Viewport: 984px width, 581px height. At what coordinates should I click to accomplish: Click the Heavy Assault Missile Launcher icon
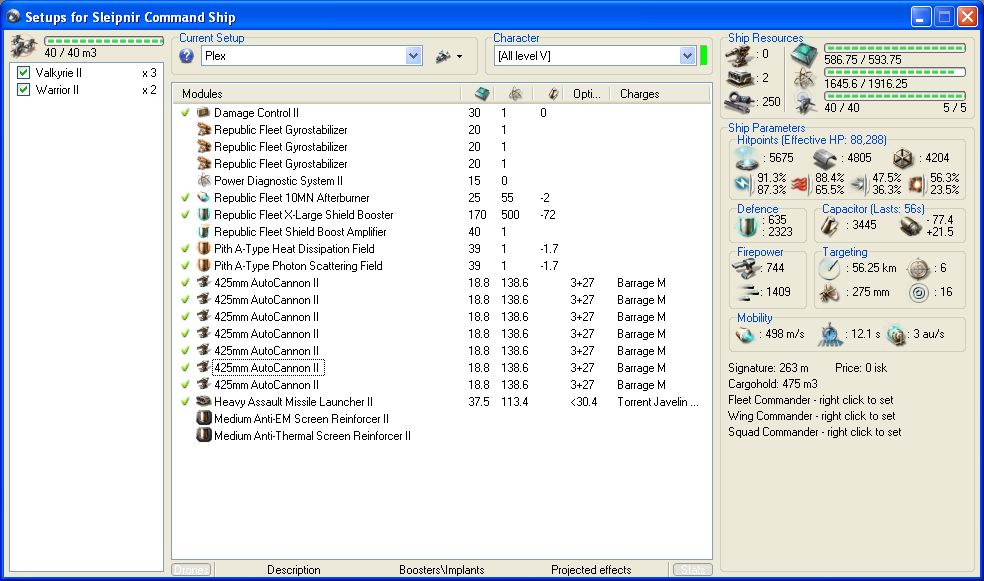pyautogui.click(x=203, y=401)
